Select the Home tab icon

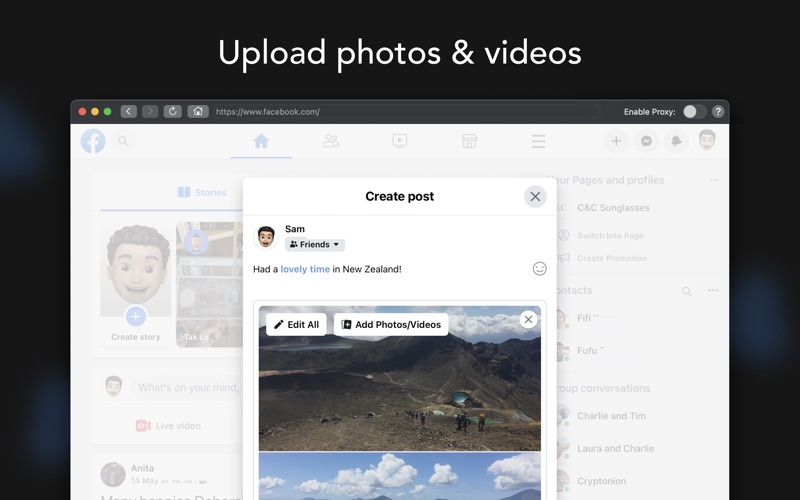(261, 141)
